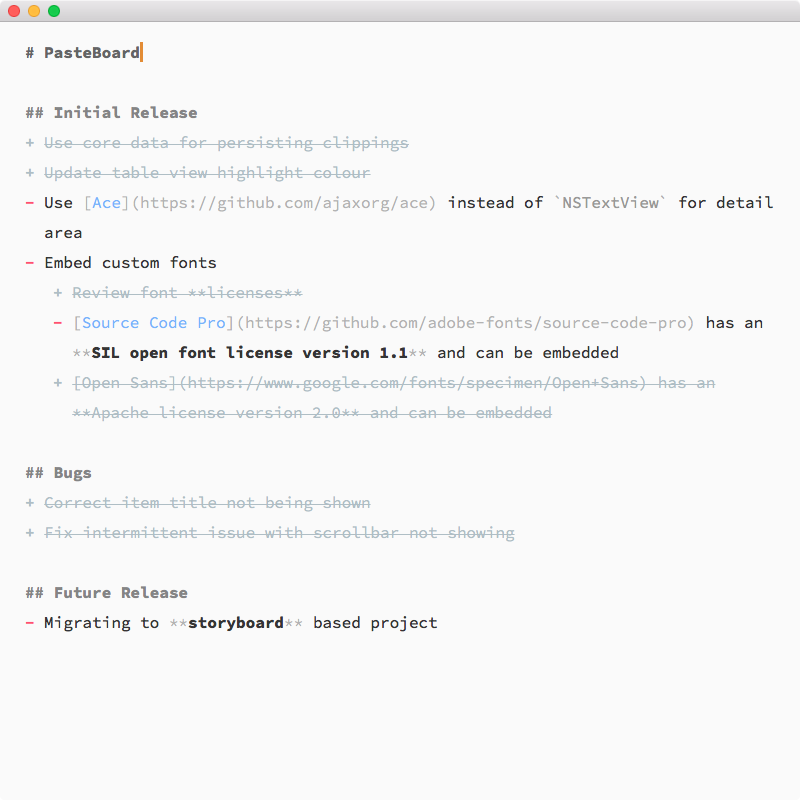This screenshot has width=800, height=800.
Task: Click red dash bullet before 'Migrating to'
Action: [x=30, y=623]
